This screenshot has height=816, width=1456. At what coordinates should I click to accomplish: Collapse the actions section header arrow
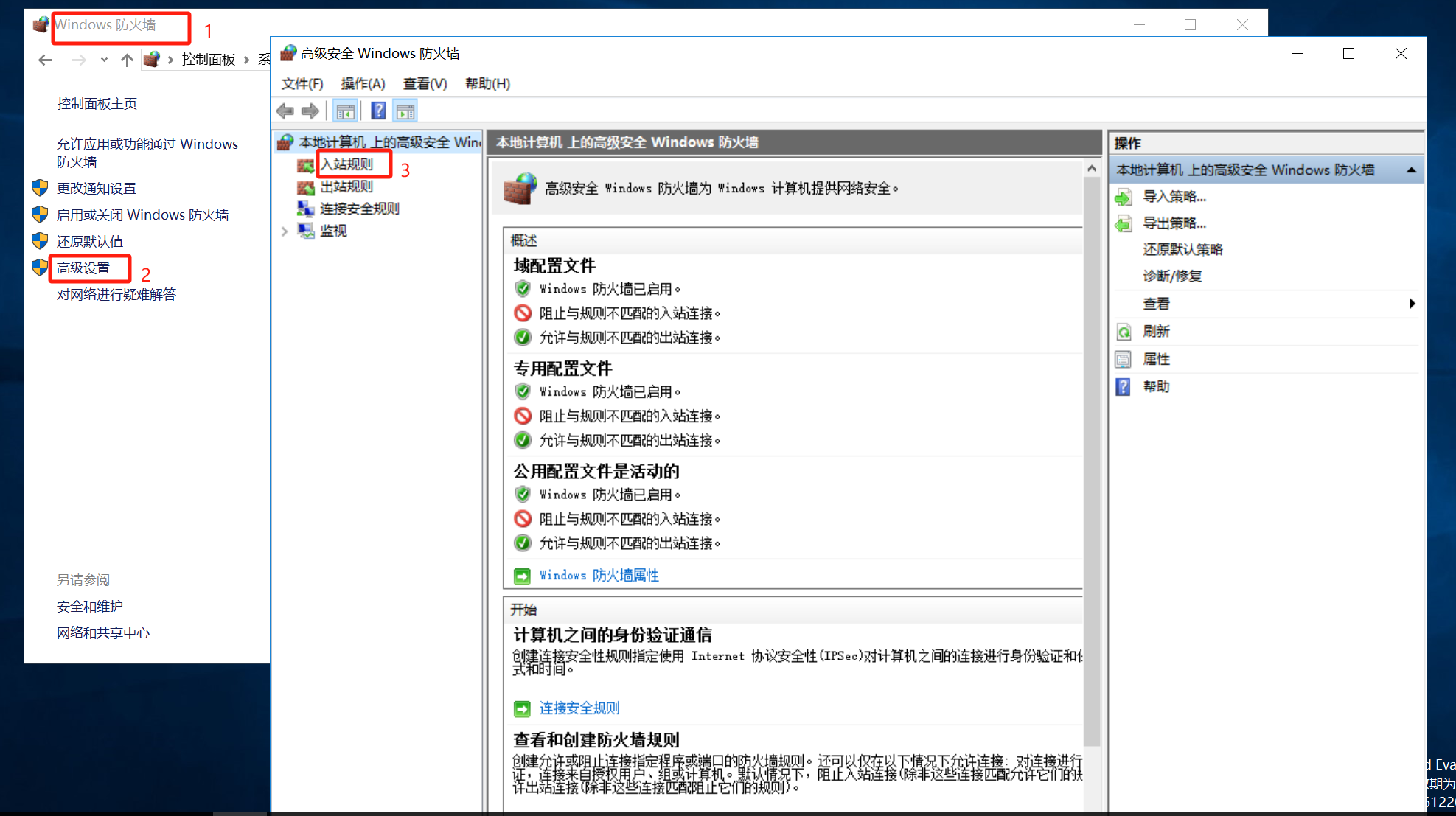tap(1411, 170)
